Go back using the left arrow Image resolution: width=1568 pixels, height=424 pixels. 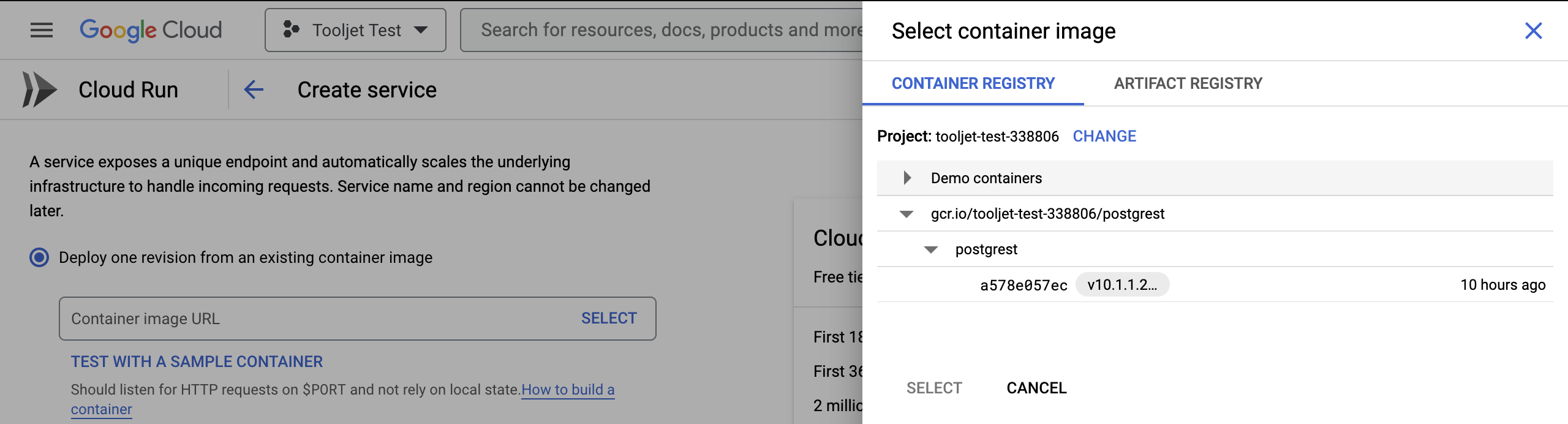pyautogui.click(x=254, y=89)
